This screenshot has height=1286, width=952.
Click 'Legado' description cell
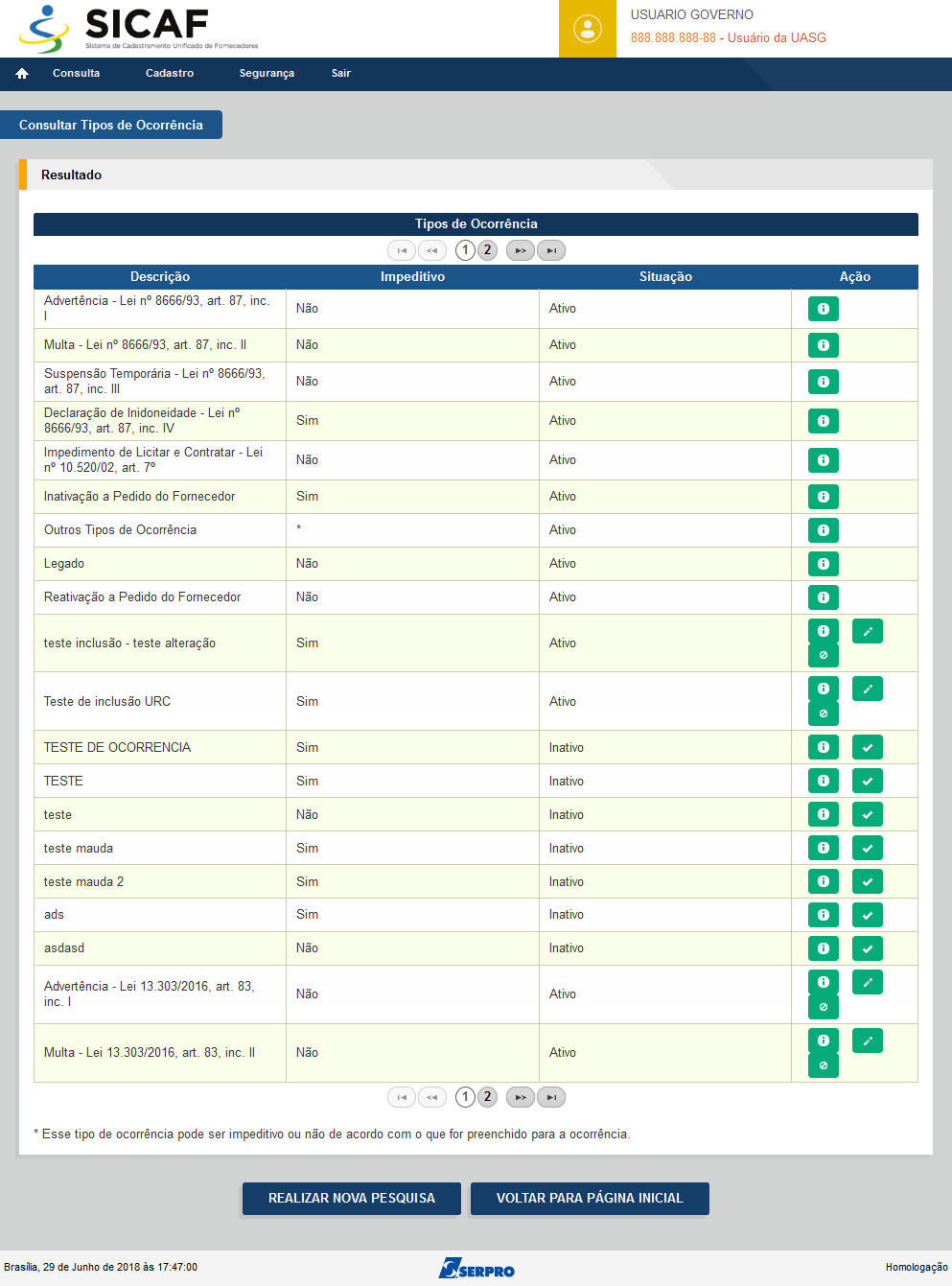(x=160, y=564)
